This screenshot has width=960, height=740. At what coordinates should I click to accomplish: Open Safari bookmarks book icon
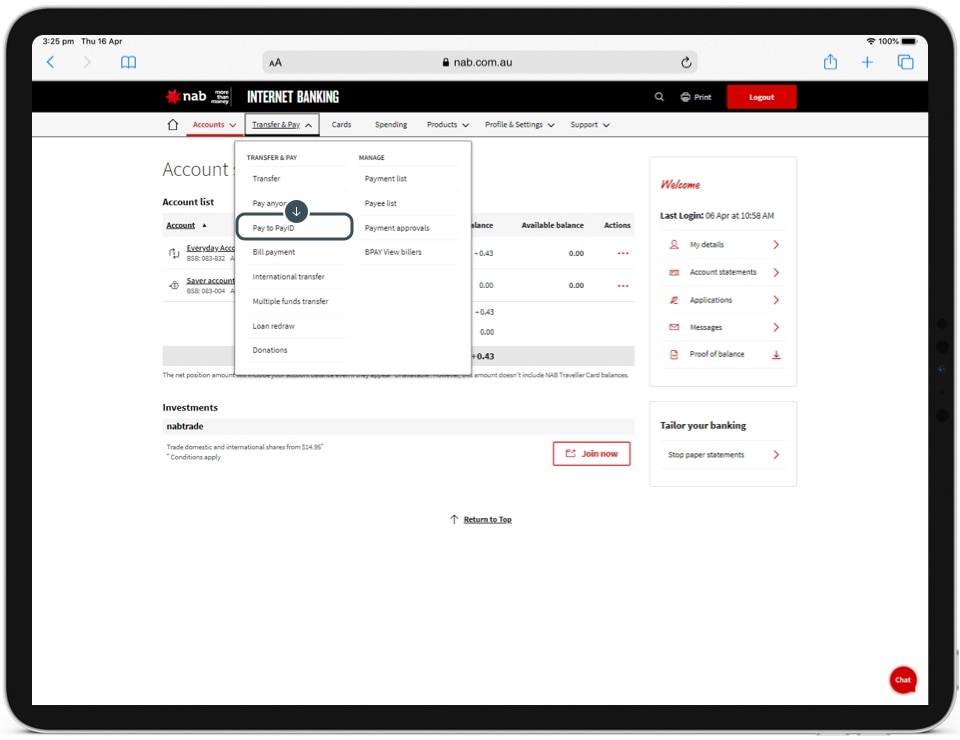128,62
